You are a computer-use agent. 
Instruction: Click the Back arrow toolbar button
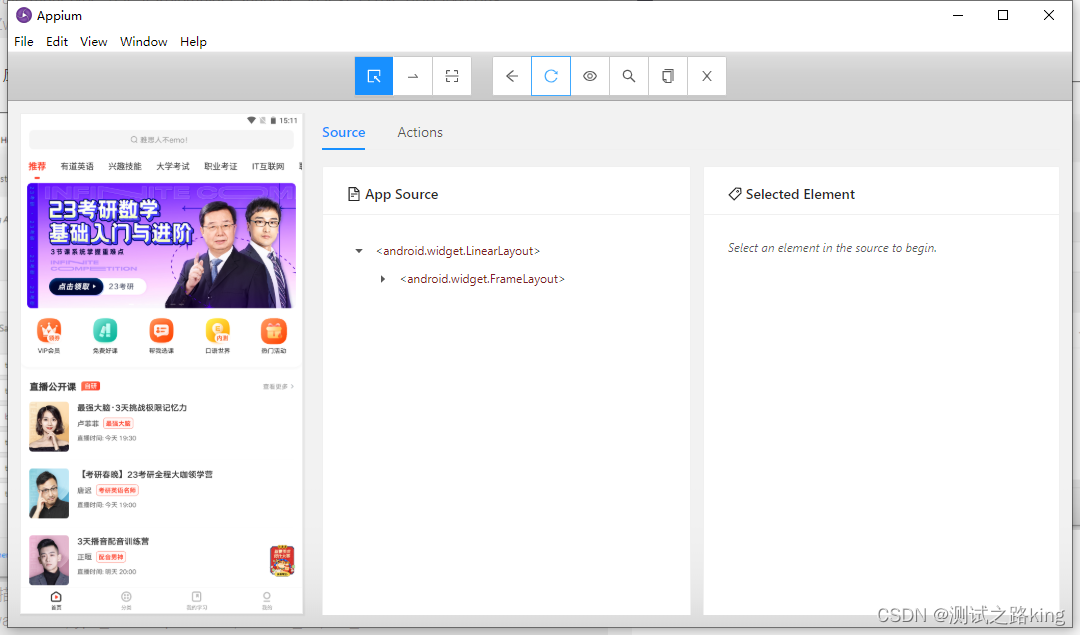point(512,76)
